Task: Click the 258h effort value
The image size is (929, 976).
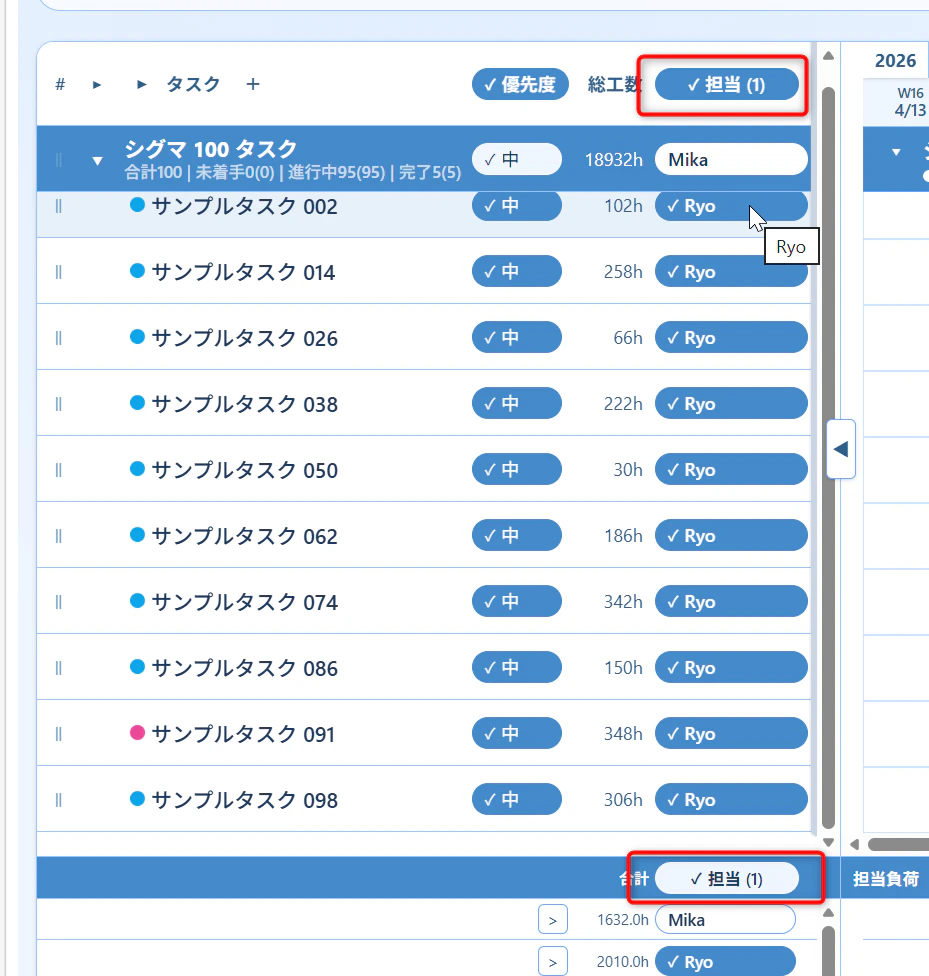Action: coord(623,272)
